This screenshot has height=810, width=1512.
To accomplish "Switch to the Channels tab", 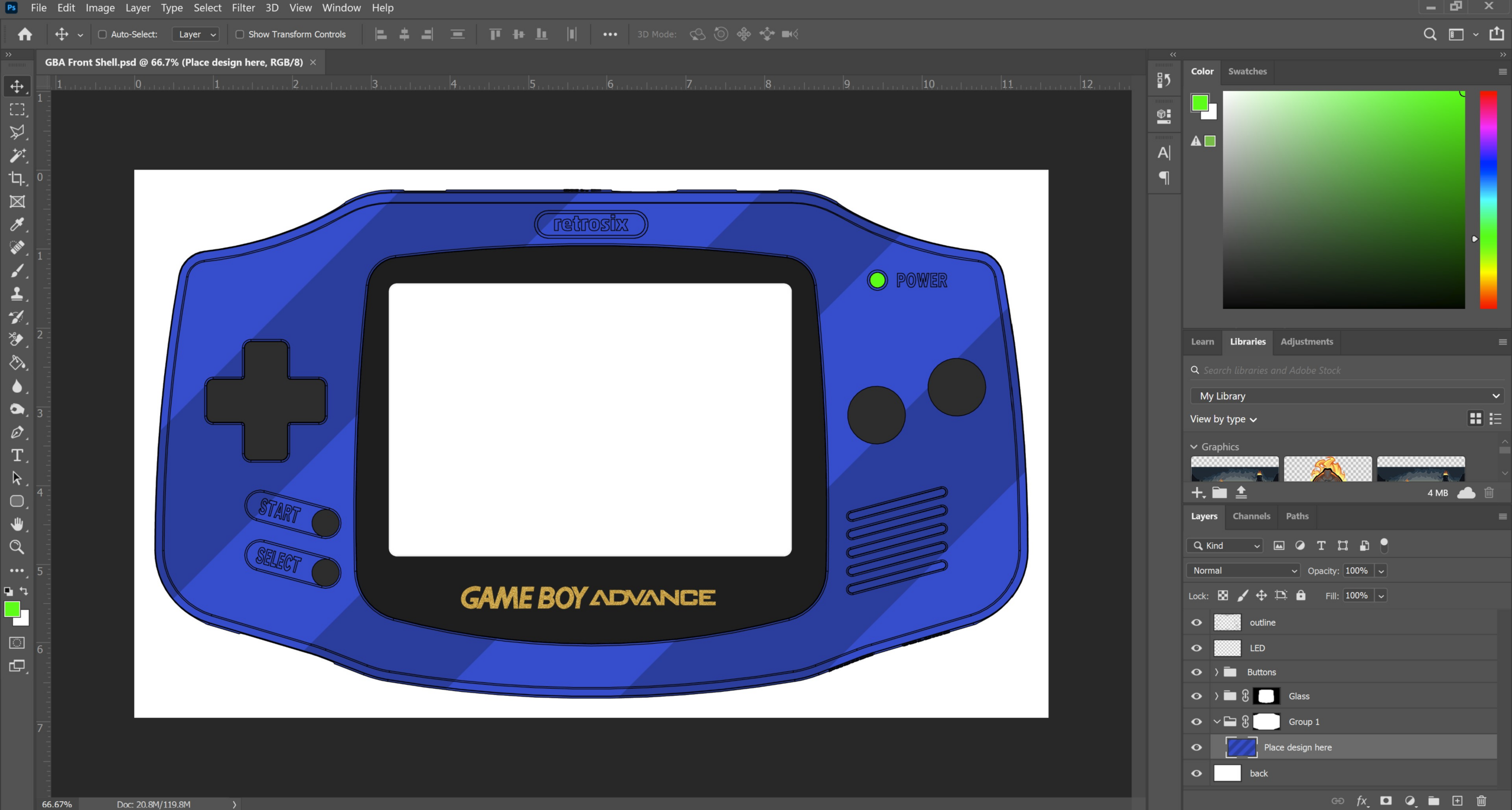I will coord(1251,516).
